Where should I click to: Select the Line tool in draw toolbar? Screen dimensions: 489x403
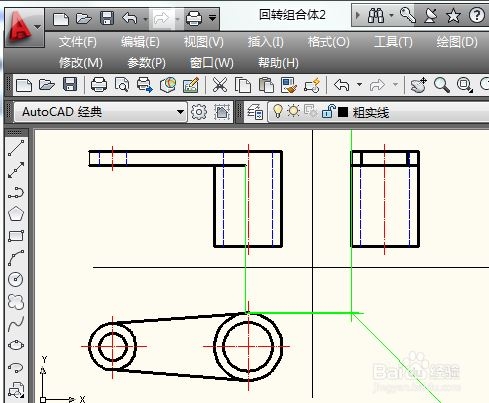point(16,148)
